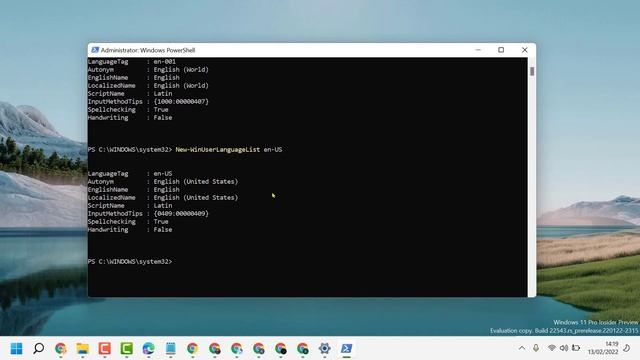Screen dimensions: 640x360
Task: Click 'English (World)' in the first LocalizedName row
Action: [181, 86]
